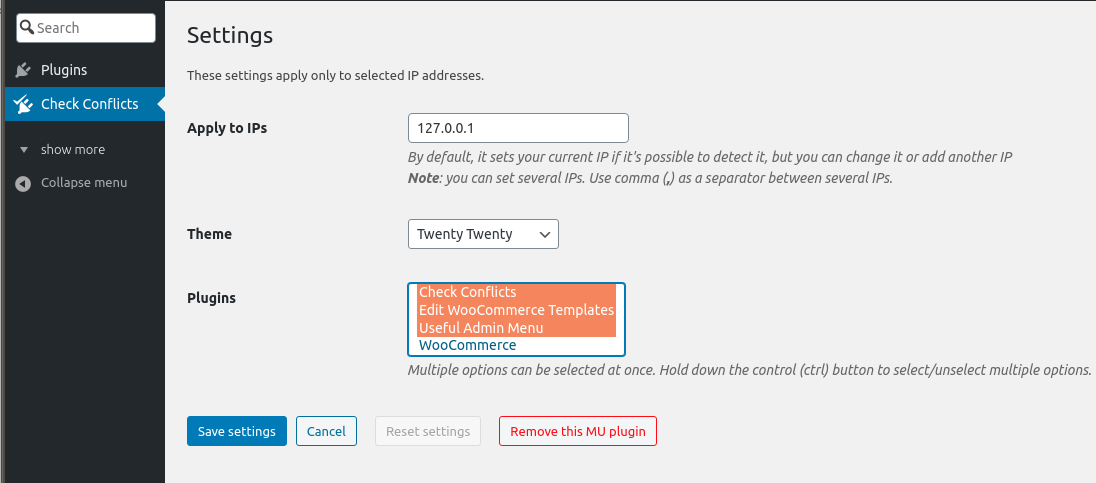1096x483 pixels.
Task: Click the show more triangle icon
Action: coord(24,150)
